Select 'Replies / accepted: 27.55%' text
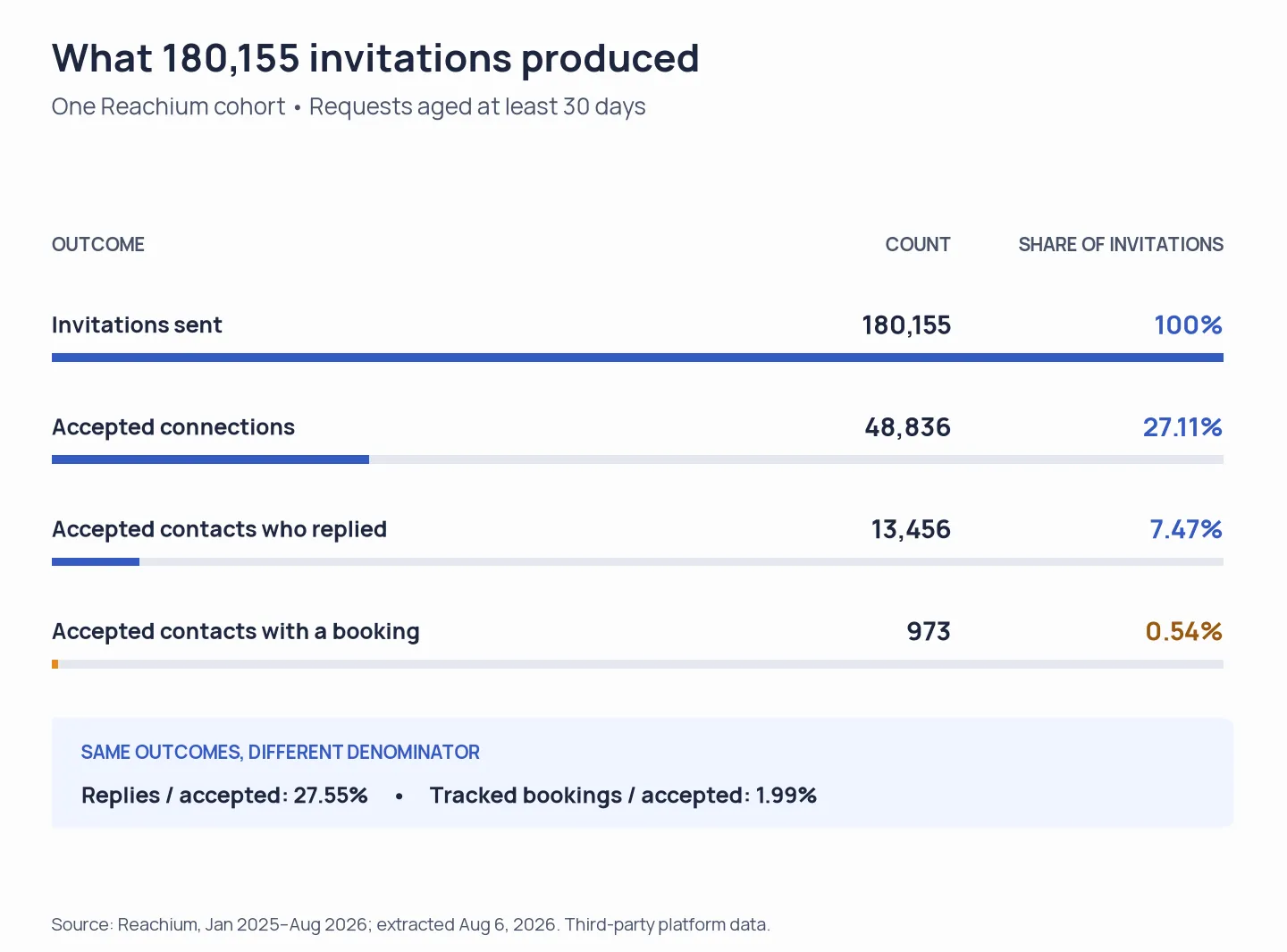Viewport: 1287px width, 952px height. tap(224, 796)
